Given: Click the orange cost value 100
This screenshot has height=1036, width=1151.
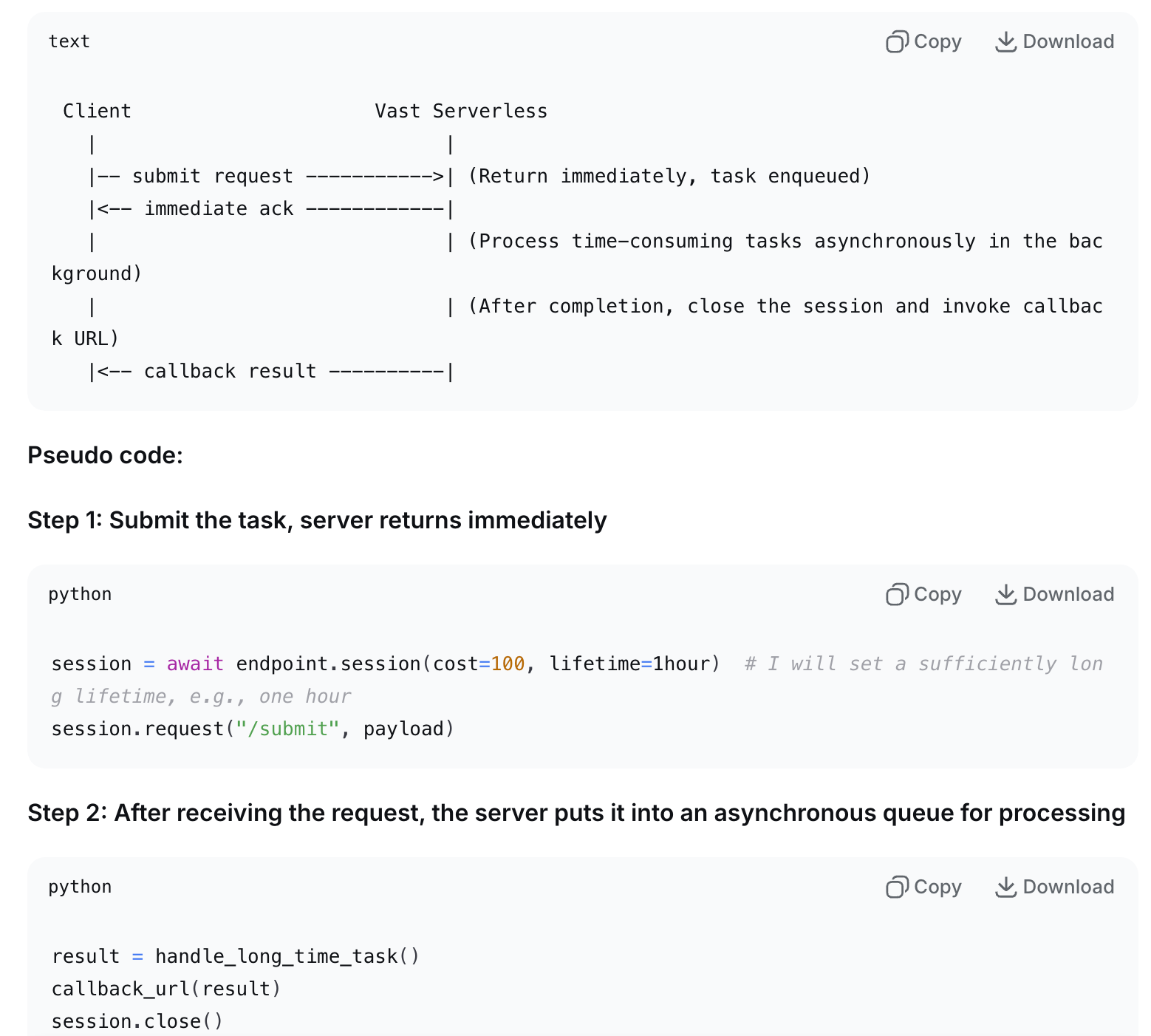Looking at the screenshot, I should [508, 664].
